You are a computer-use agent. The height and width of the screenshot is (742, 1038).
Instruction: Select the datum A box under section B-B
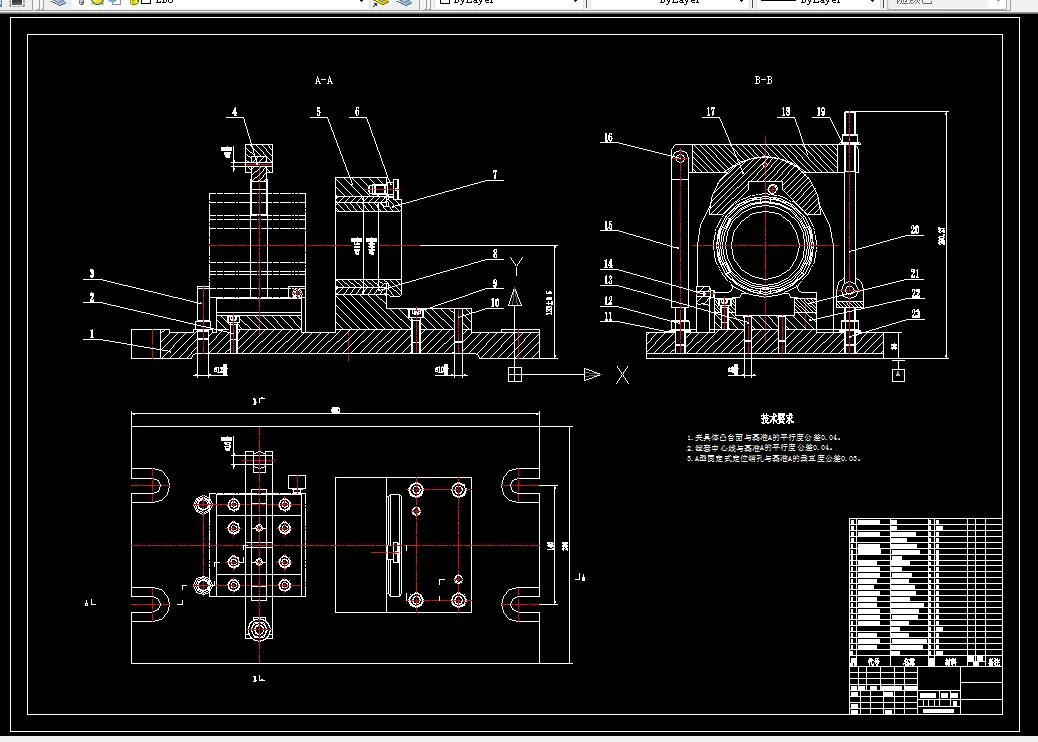(x=898, y=375)
